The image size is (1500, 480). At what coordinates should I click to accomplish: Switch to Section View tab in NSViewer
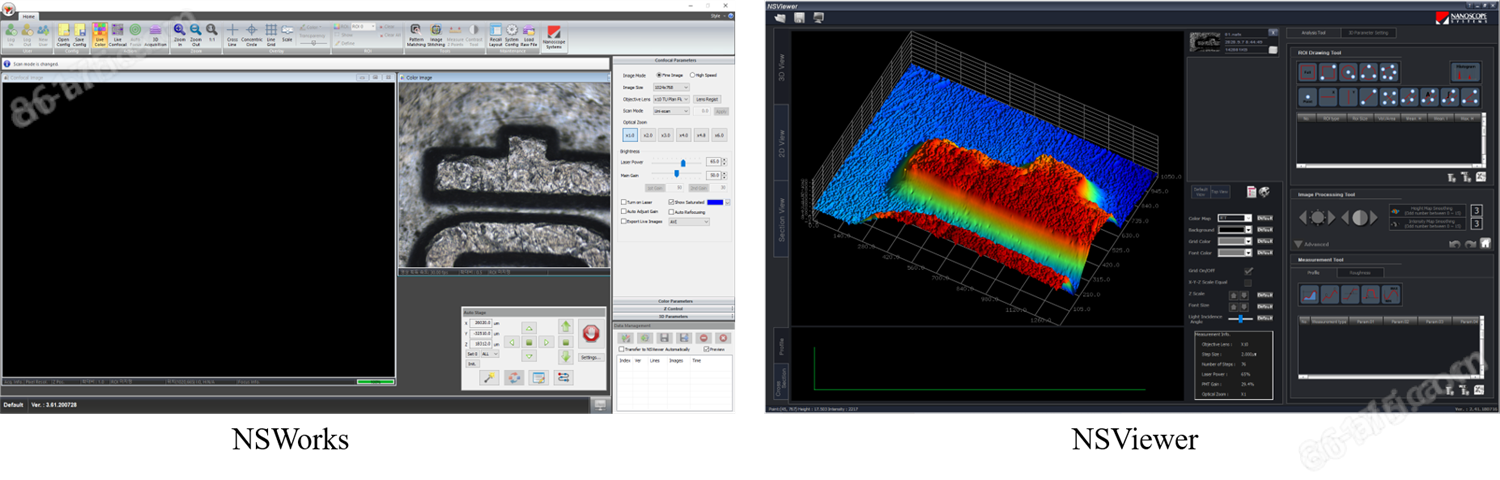tap(781, 217)
